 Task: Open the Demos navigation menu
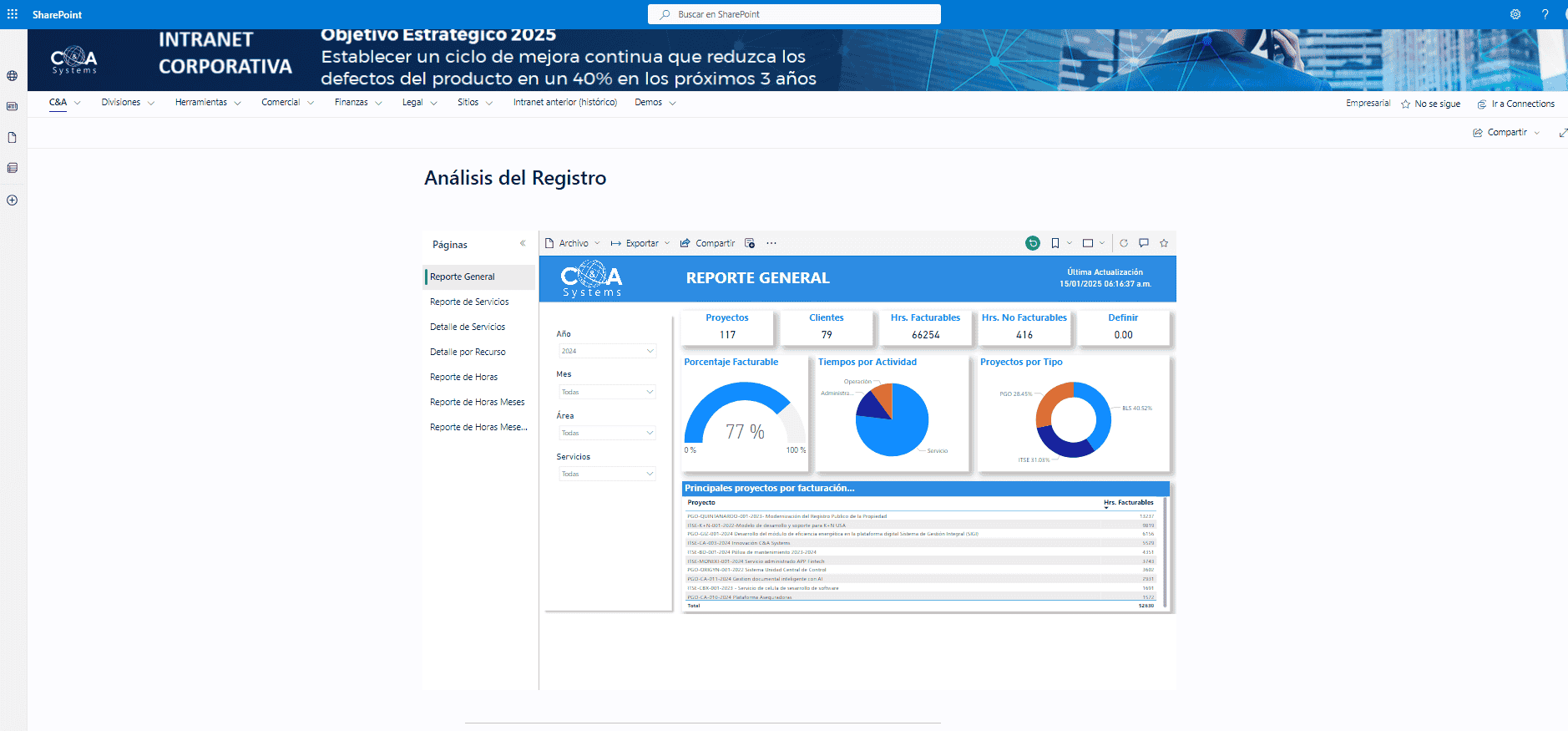[x=655, y=103]
